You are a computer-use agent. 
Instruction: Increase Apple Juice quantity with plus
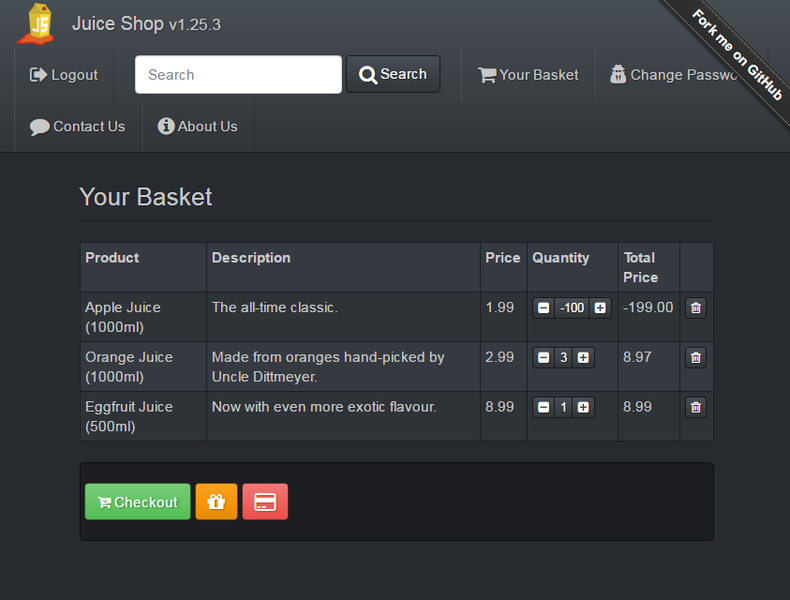(x=600, y=308)
